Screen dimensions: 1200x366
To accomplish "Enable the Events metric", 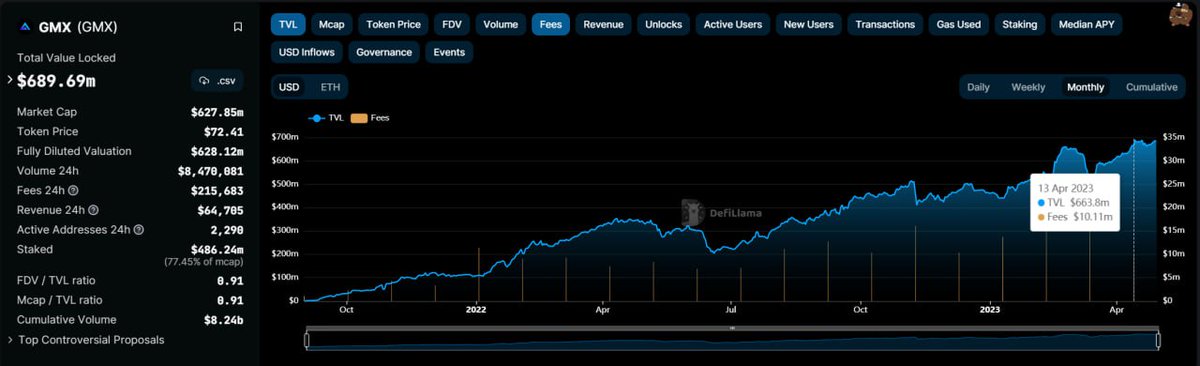I will (448, 52).
